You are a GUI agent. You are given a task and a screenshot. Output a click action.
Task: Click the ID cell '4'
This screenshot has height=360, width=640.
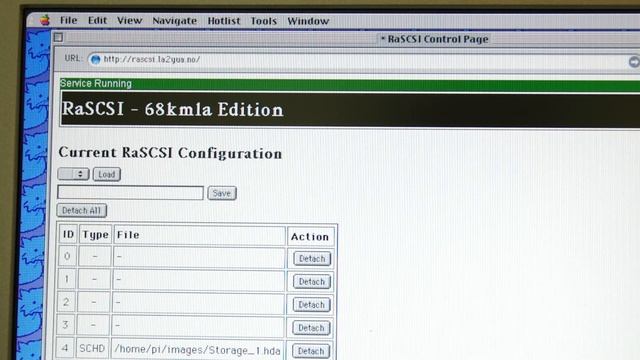[x=65, y=348]
